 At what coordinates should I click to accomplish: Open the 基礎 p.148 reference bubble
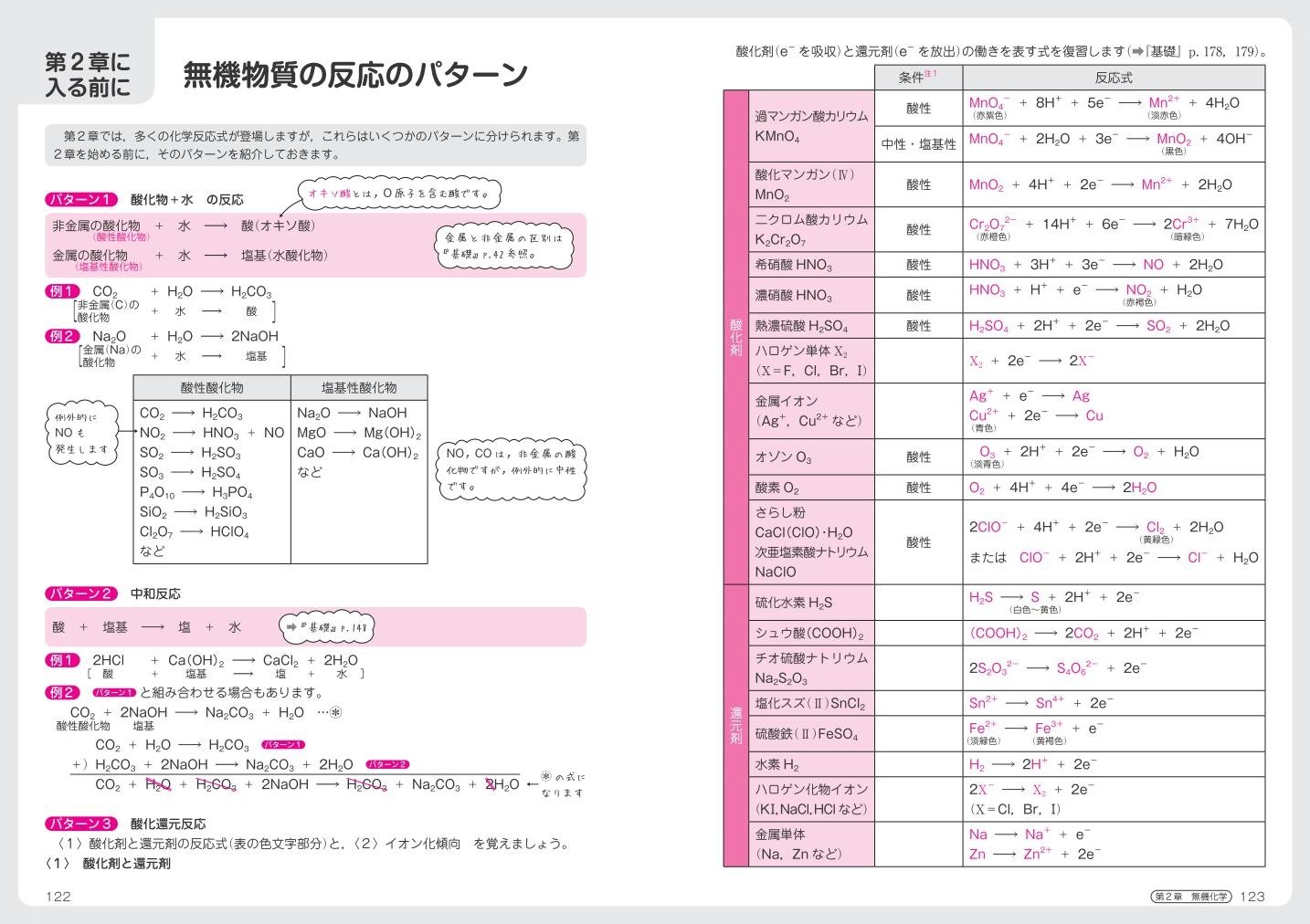click(x=328, y=626)
